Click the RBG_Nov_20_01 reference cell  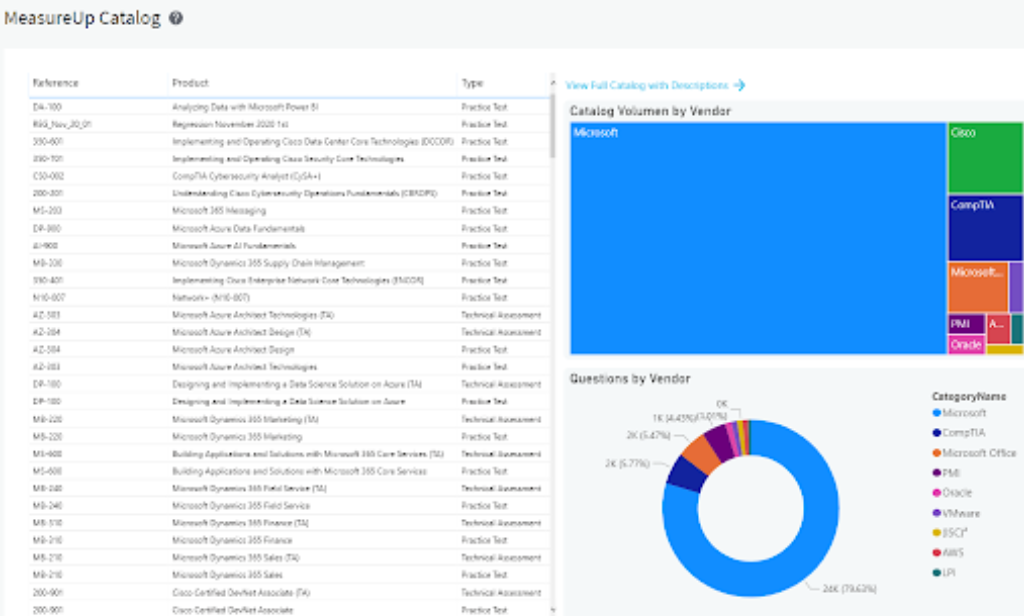(62, 124)
